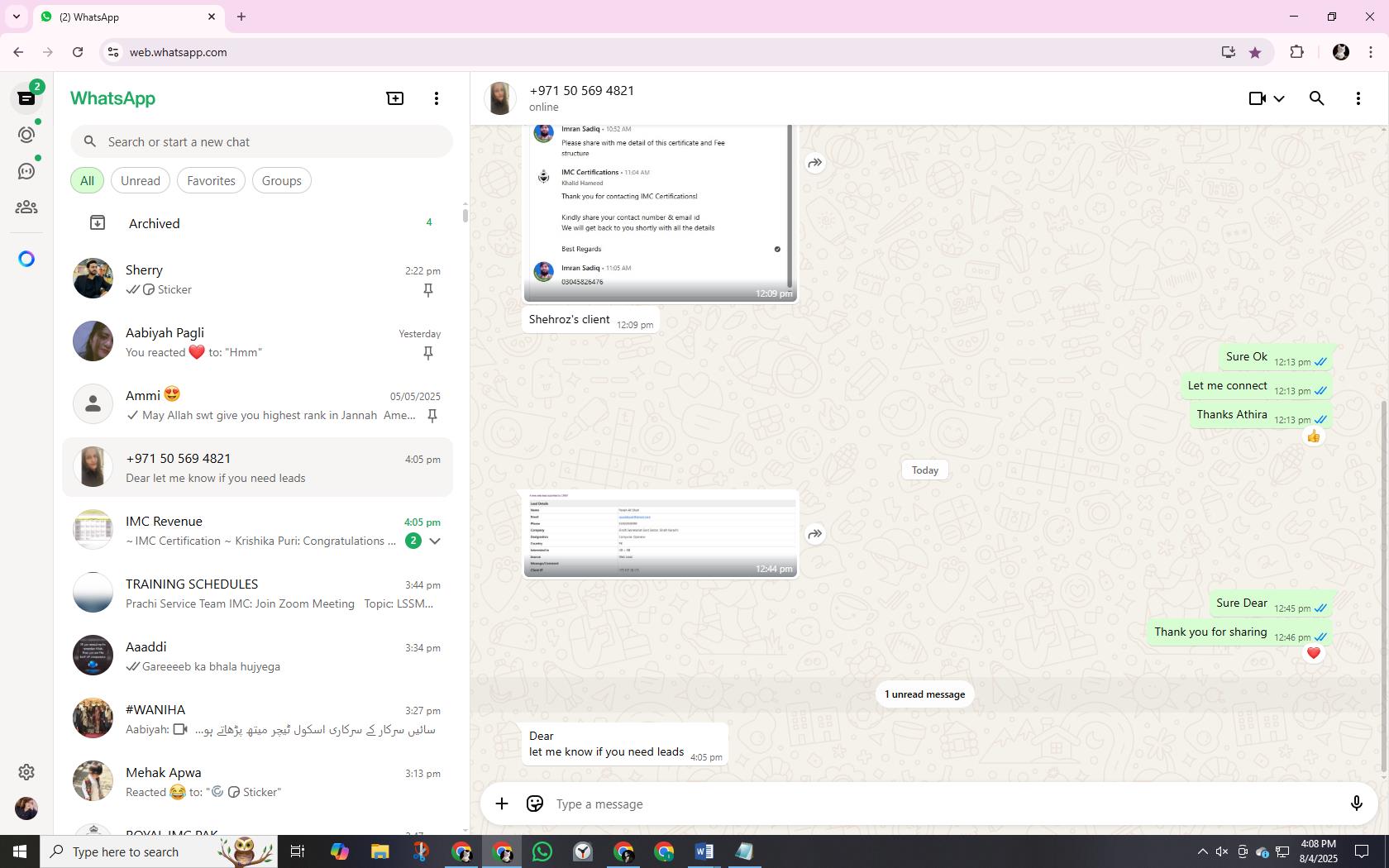Open the Chats icon in the sidebar
This screenshot has height=868, width=1389.
26,98
